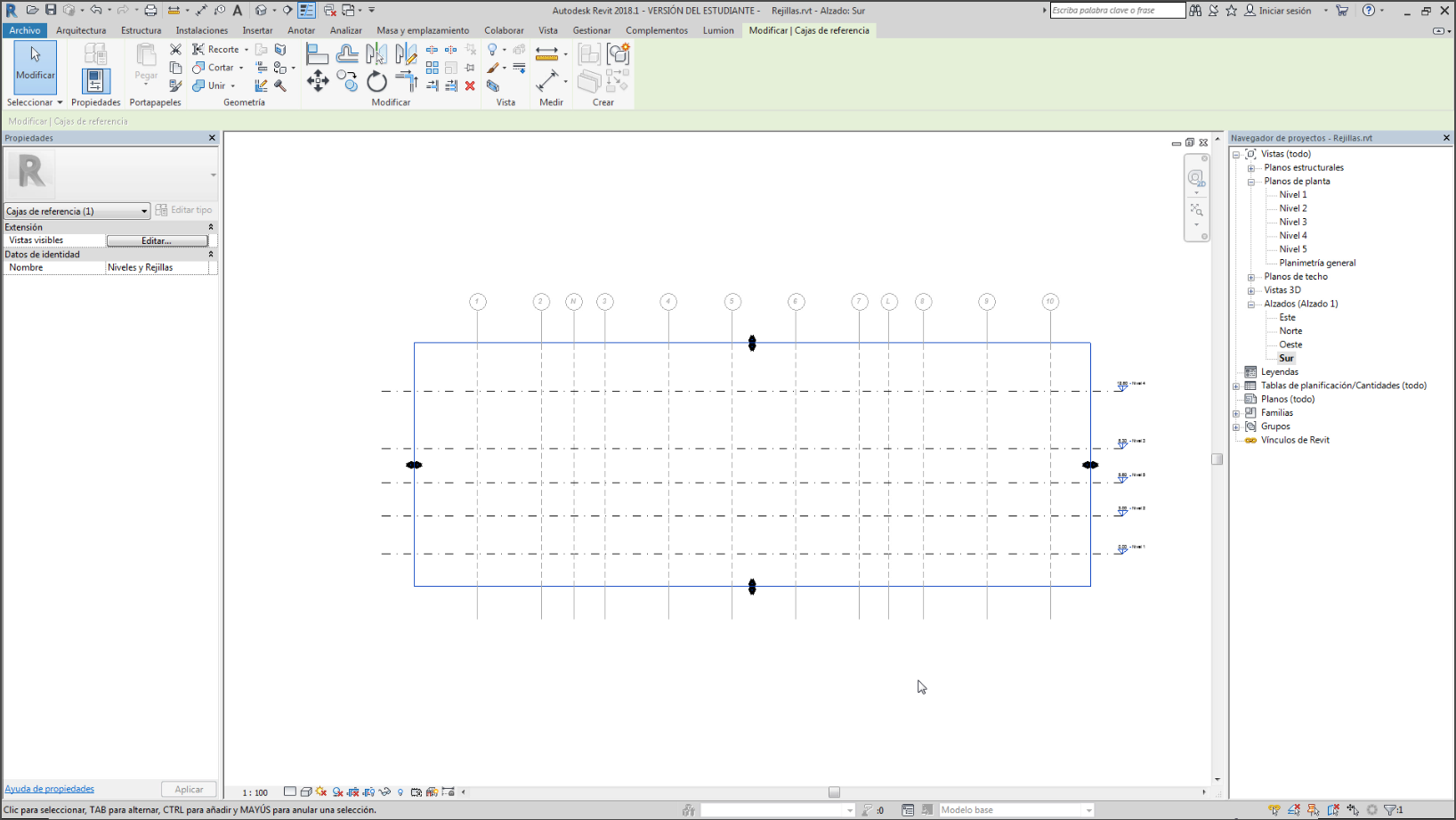Expand the Vistas 3D node
Viewport: 1456px width, 820px height.
(x=1250, y=290)
